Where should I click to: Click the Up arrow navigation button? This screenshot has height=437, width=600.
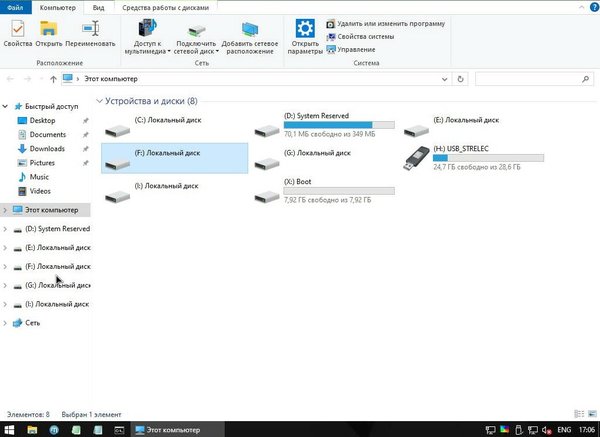(x=53, y=78)
